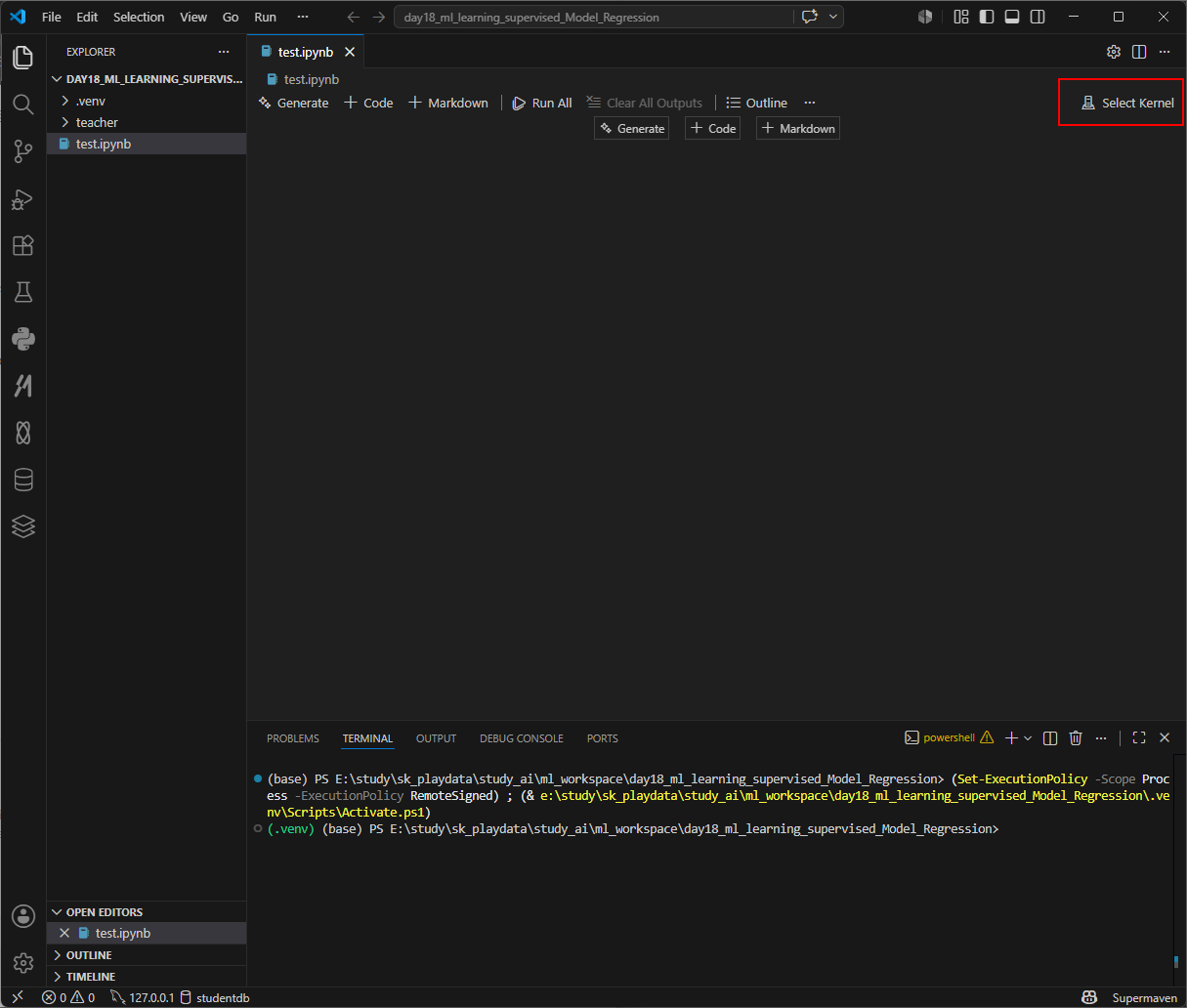Open the Edit menu

click(87, 17)
